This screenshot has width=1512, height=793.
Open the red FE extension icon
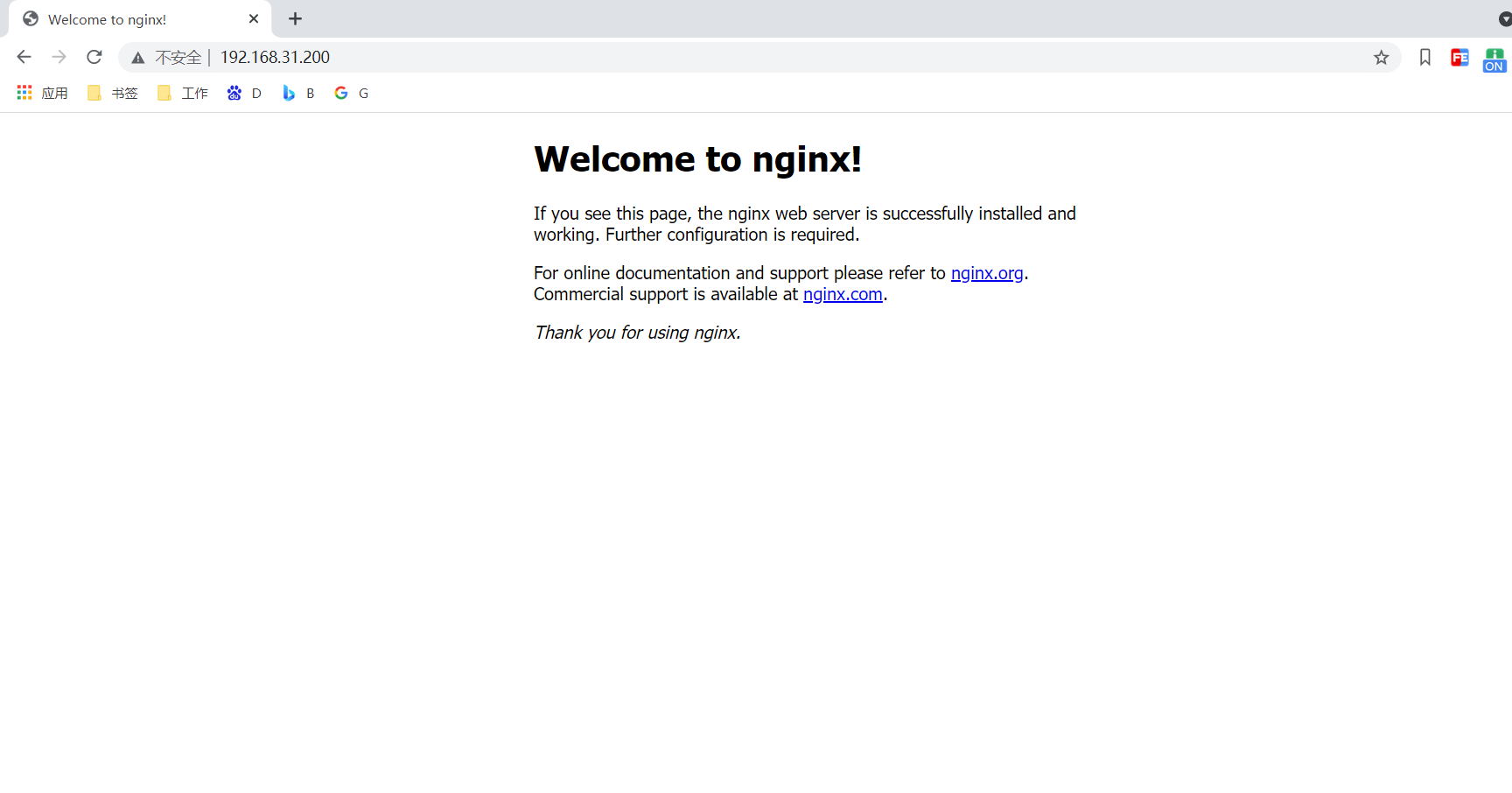coord(1459,58)
